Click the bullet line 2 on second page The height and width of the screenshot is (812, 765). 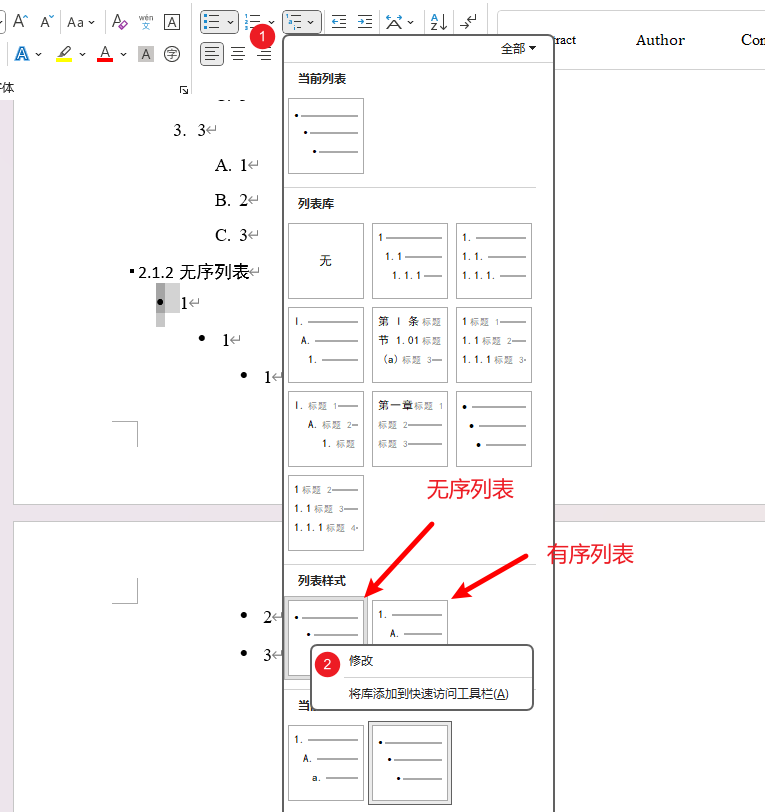[x=261, y=617]
